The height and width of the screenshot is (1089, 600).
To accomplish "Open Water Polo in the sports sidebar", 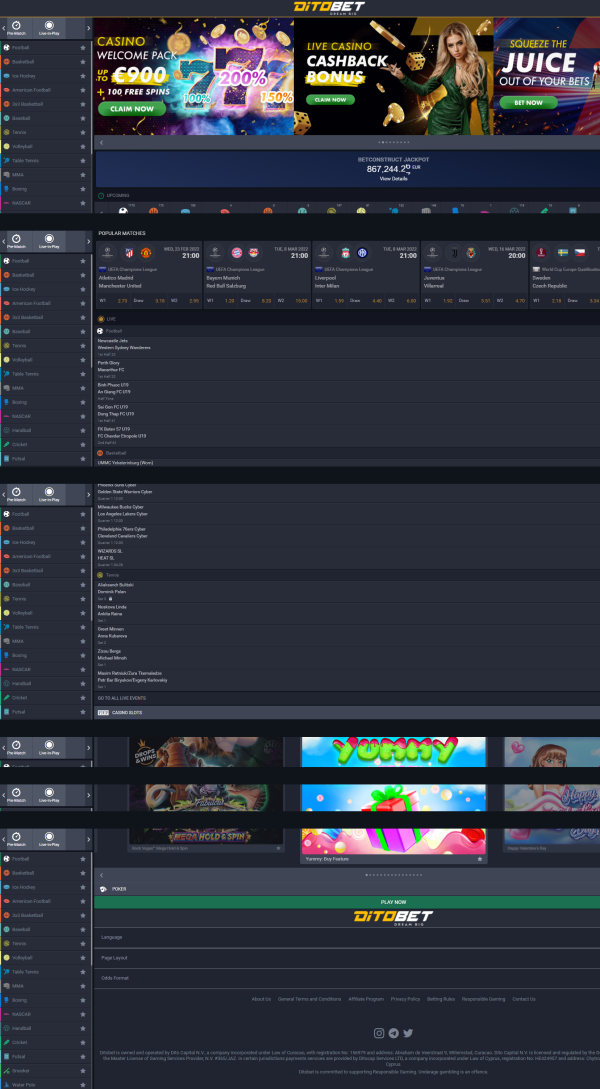I will [x=46, y=1084].
